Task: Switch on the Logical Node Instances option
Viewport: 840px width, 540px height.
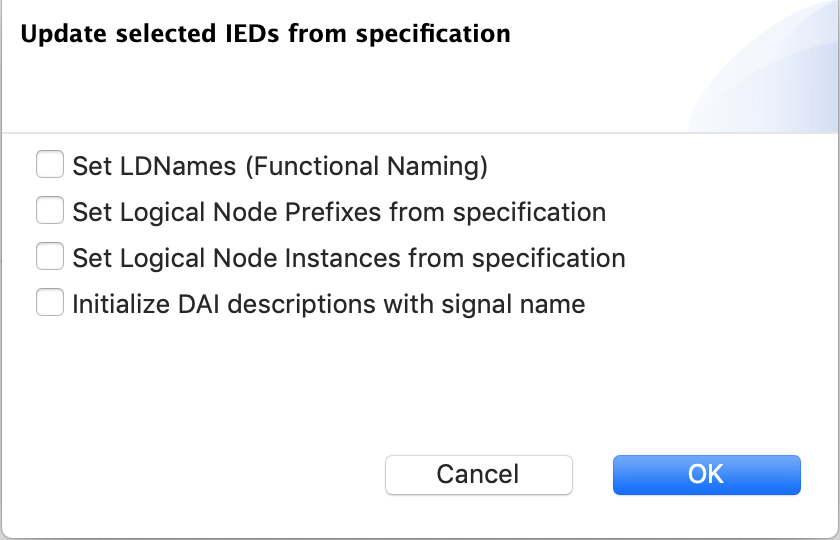Action: point(50,257)
